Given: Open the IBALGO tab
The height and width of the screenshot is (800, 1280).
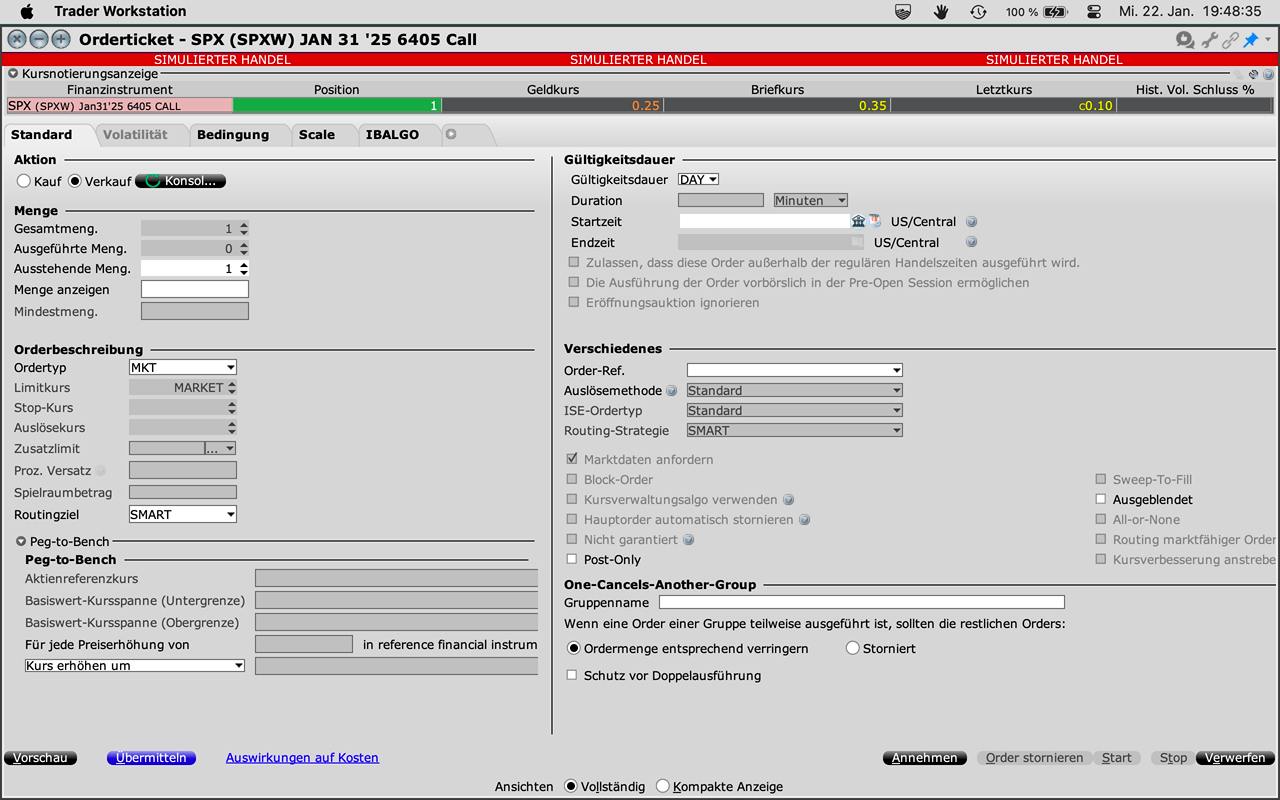Looking at the screenshot, I should pyautogui.click(x=392, y=134).
